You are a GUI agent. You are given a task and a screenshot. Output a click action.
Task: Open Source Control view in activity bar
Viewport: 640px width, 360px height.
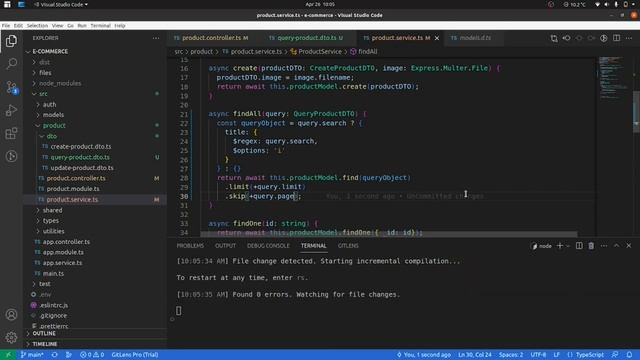click(11, 87)
